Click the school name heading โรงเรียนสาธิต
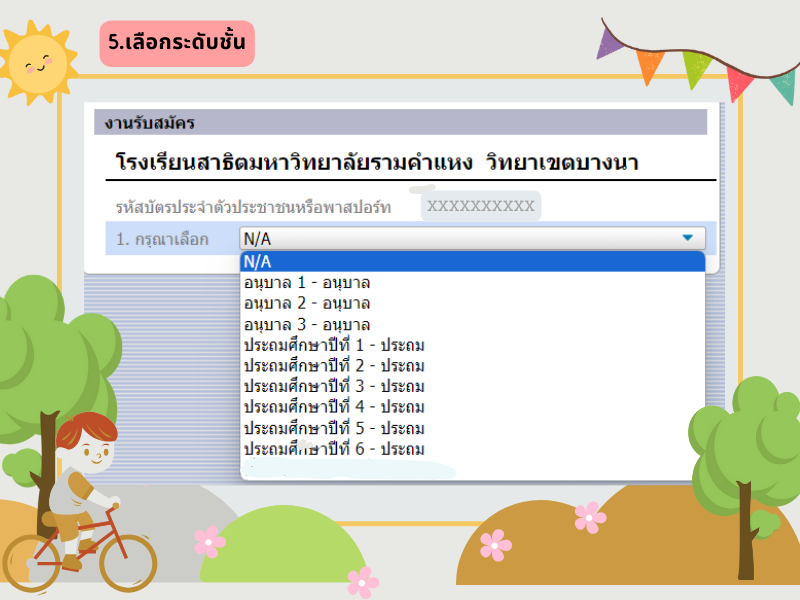This screenshot has height=600, width=800. 377,162
